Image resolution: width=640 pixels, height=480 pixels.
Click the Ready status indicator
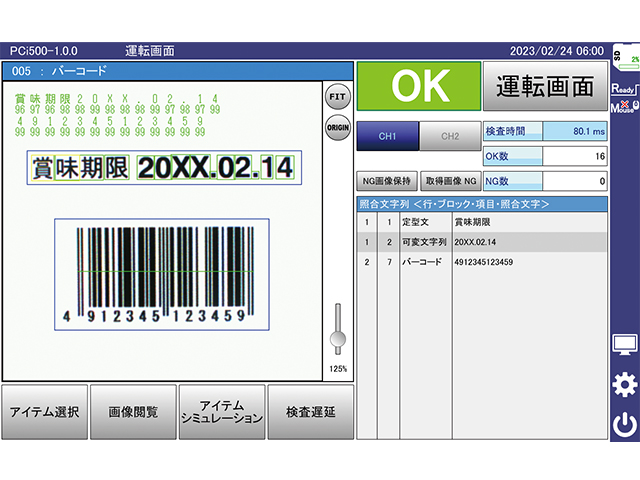(x=624, y=89)
